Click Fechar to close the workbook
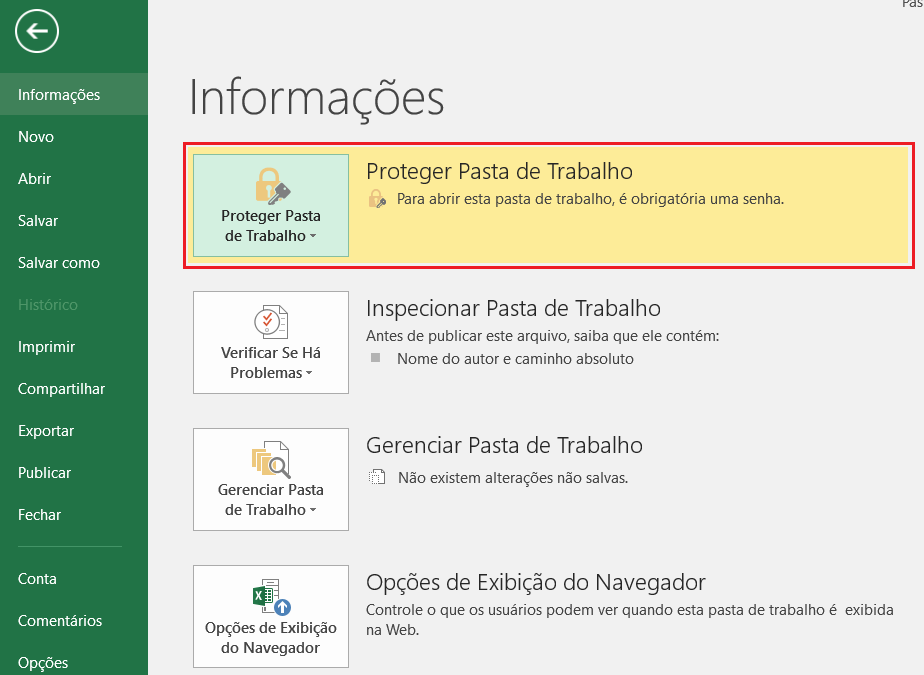The image size is (924, 675). click(40, 515)
